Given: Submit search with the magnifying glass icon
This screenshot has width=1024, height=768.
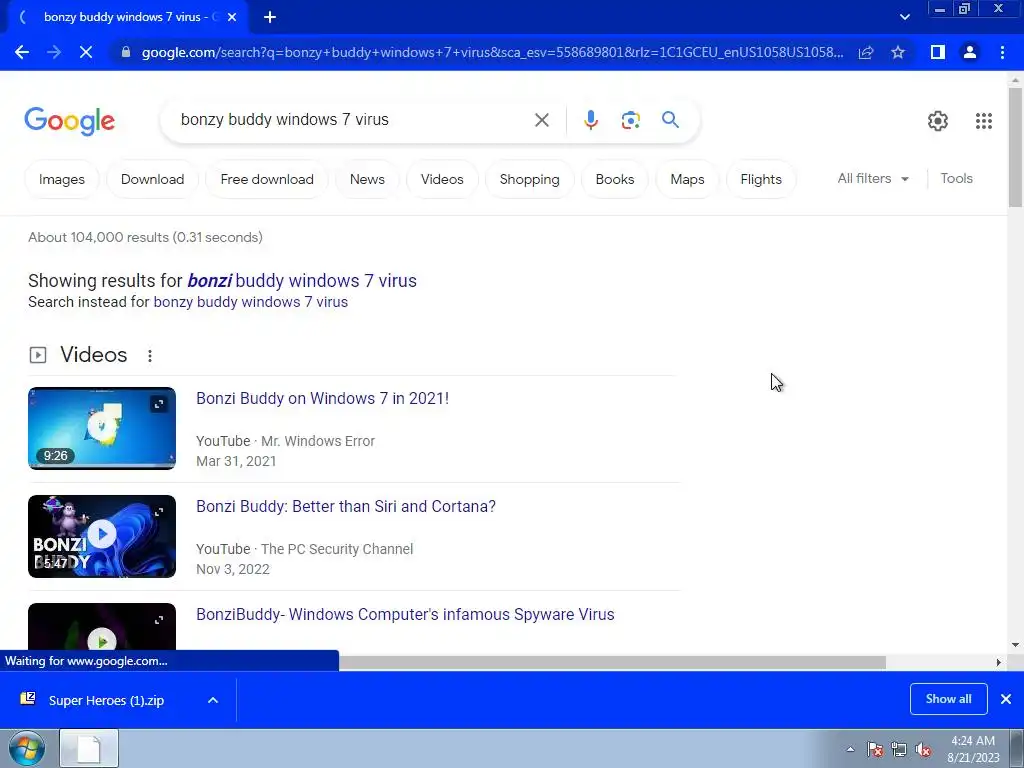Looking at the screenshot, I should tap(670, 120).
